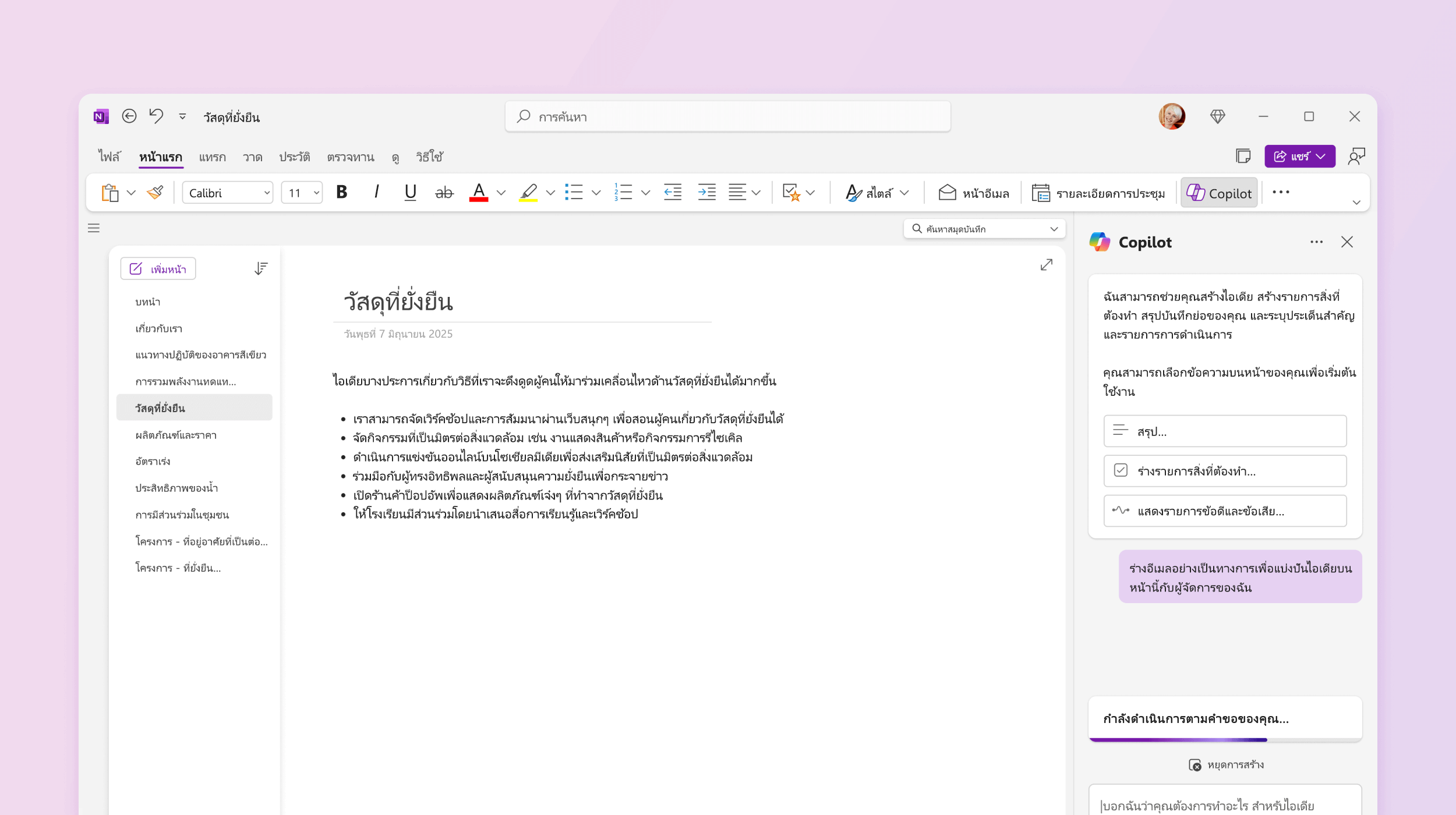Click the เพิ่มหน้า add page button
The height and width of the screenshot is (815, 1456).
click(x=158, y=269)
